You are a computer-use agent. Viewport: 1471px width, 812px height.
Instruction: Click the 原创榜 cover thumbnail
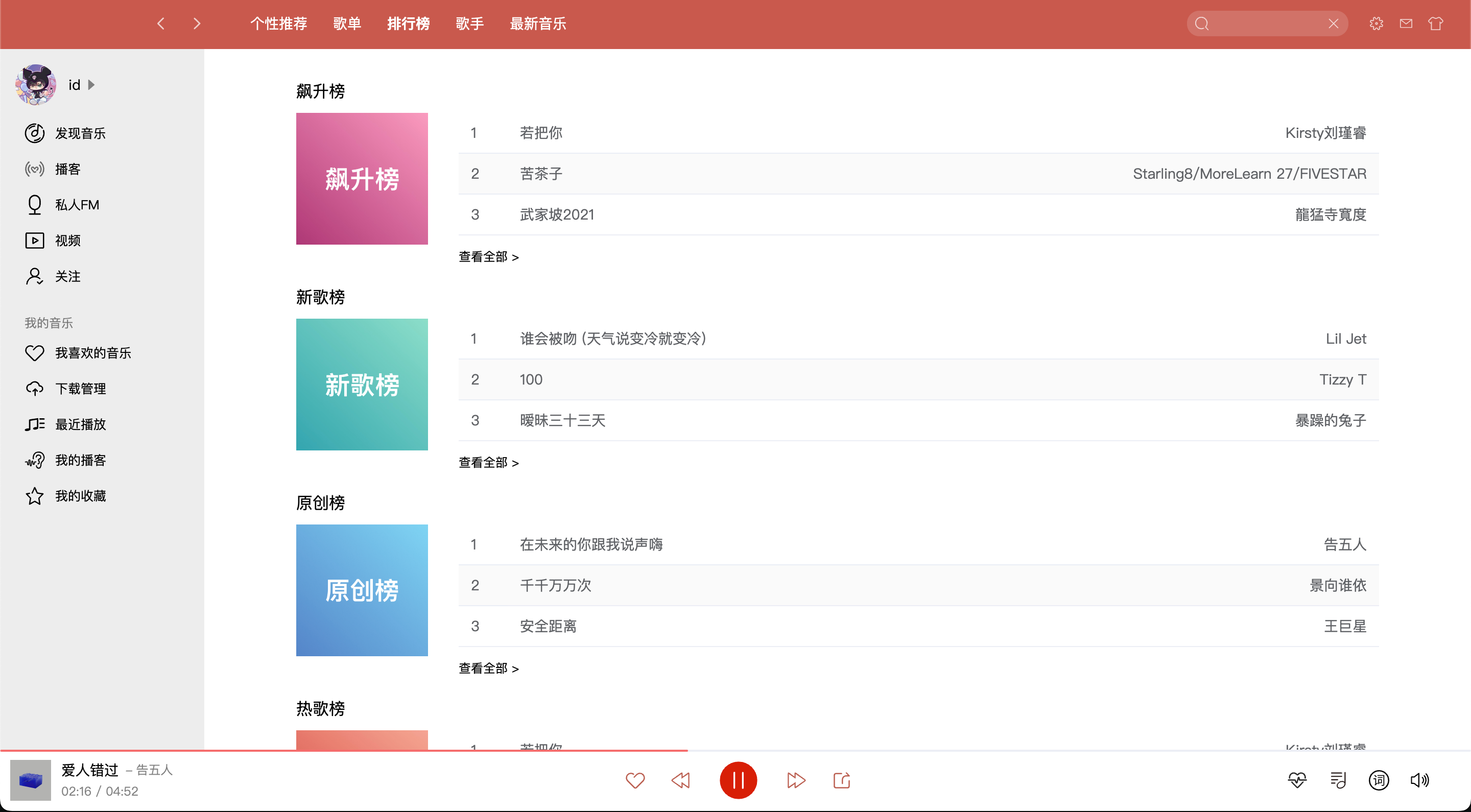[362, 590]
